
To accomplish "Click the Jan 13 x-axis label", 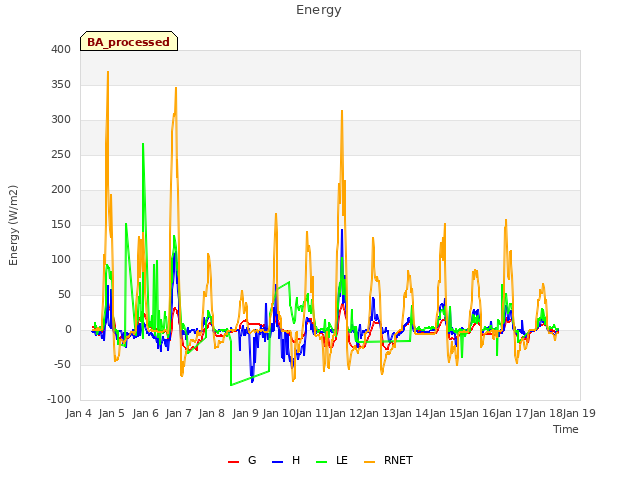I will click(379, 413).
